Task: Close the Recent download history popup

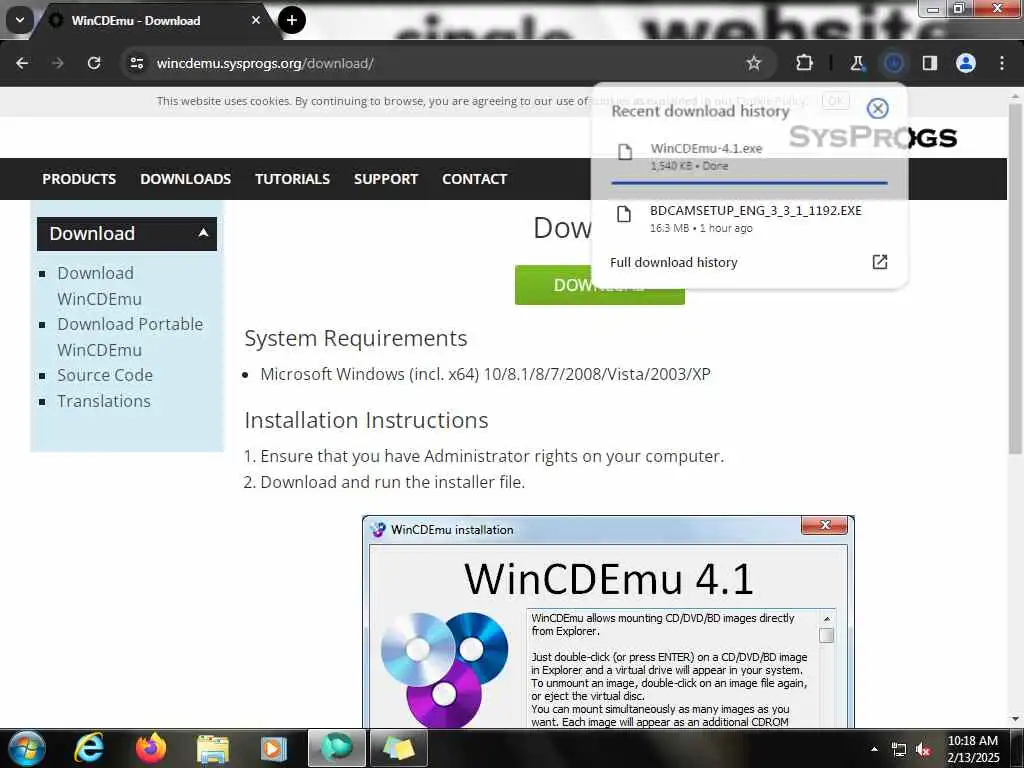Action: (x=878, y=108)
